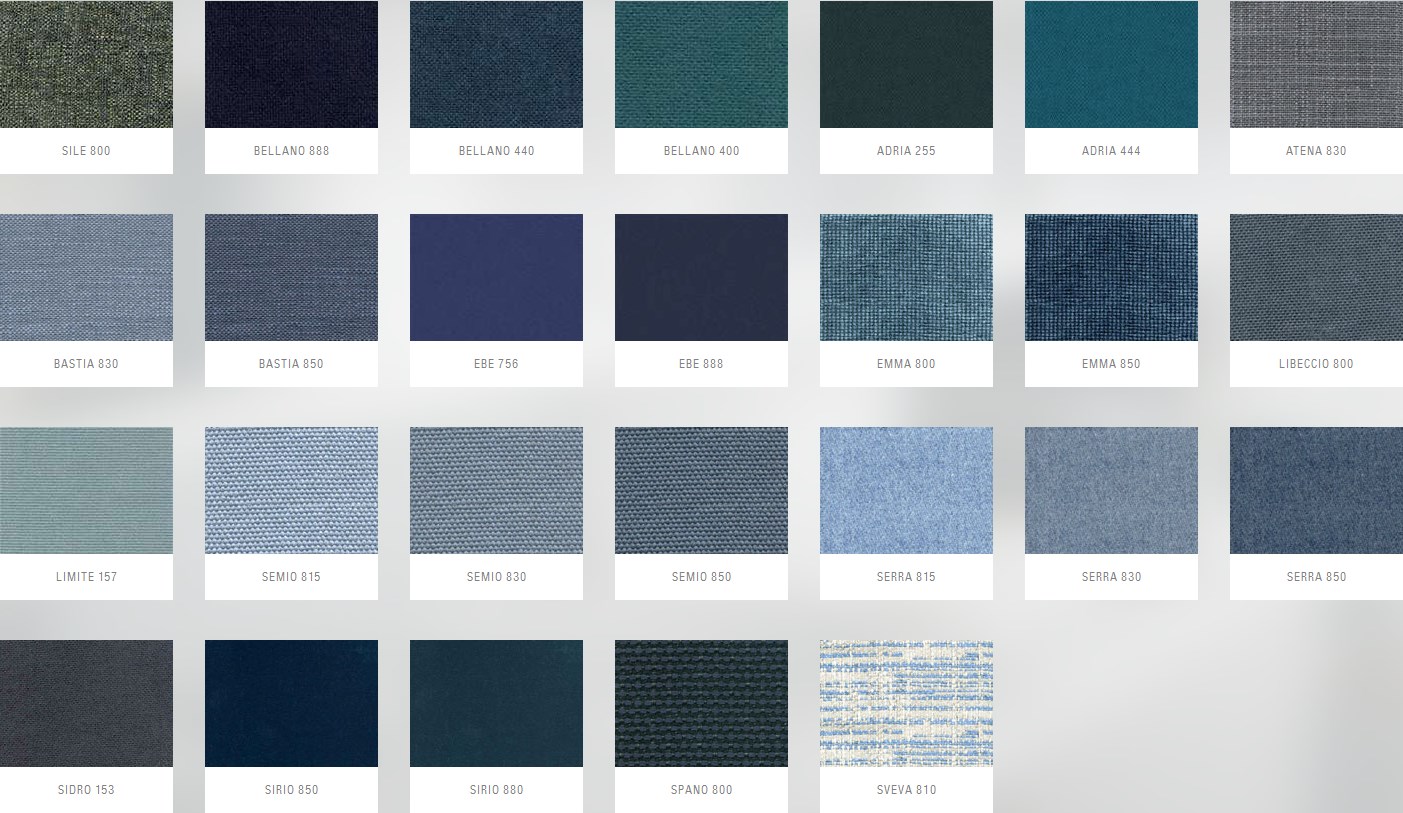
Task: Click the LIMITE 157 label
Action: [86, 577]
